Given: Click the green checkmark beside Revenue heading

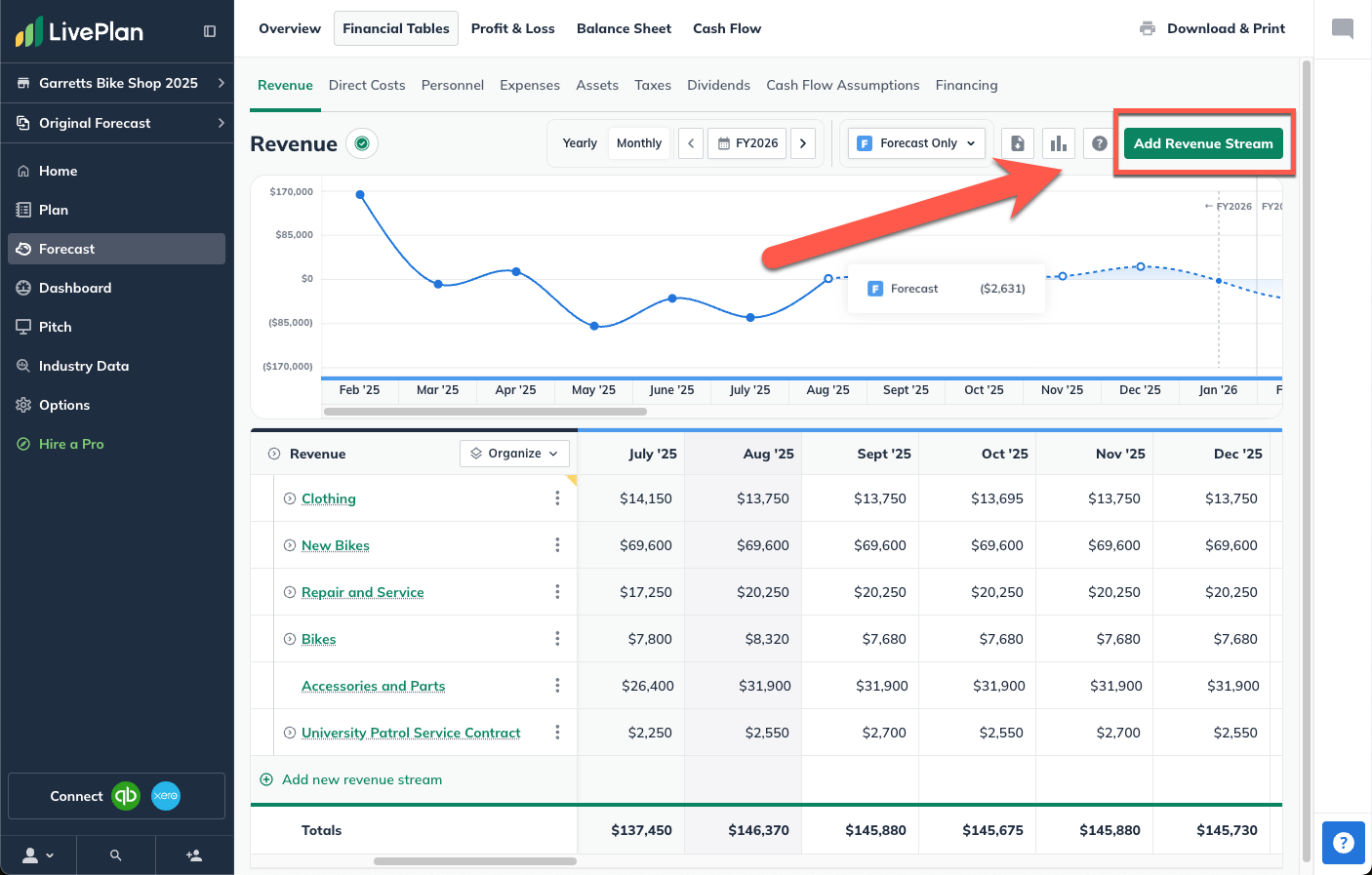Looking at the screenshot, I should pos(362,142).
